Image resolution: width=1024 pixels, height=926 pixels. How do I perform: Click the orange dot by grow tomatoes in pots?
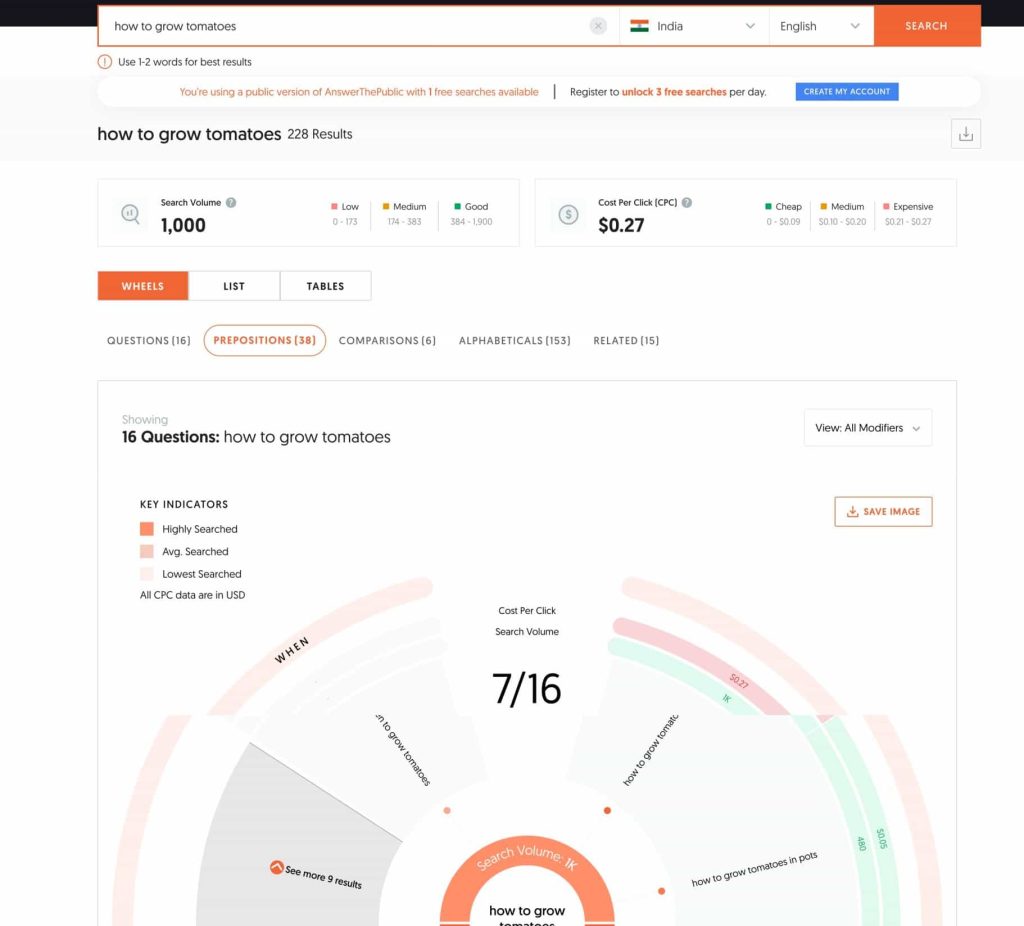pyautogui.click(x=662, y=891)
